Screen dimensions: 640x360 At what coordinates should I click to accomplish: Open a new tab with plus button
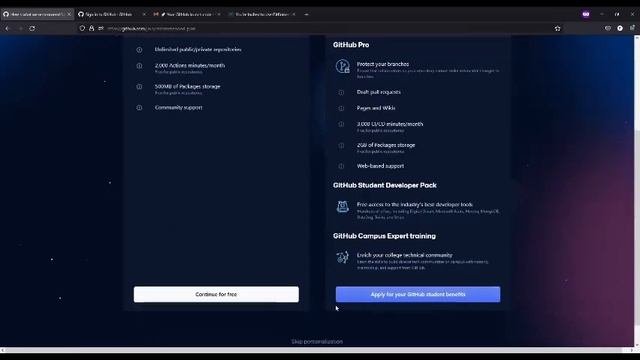click(306, 14)
